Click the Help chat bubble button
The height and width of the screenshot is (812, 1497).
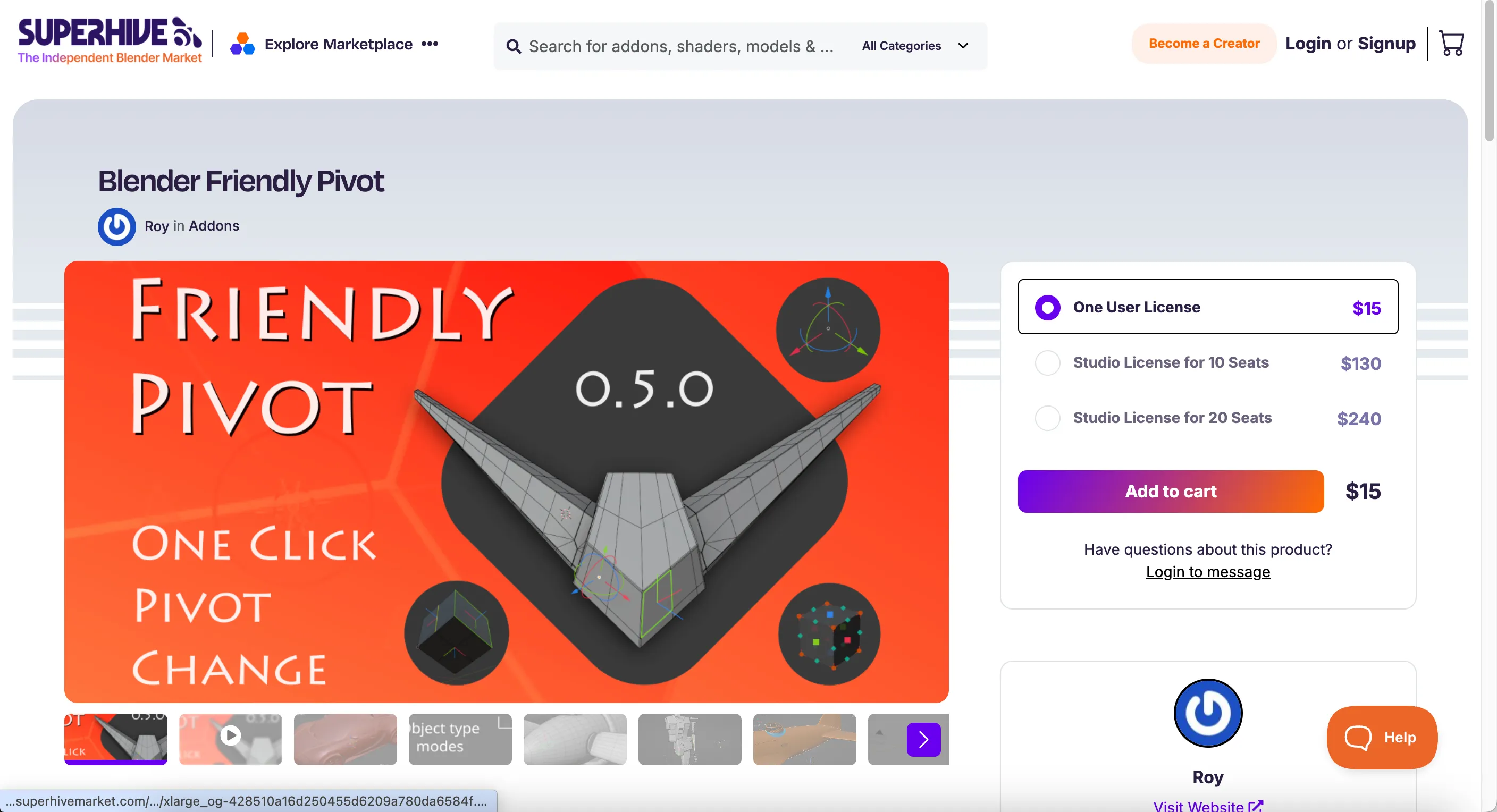(1381, 738)
